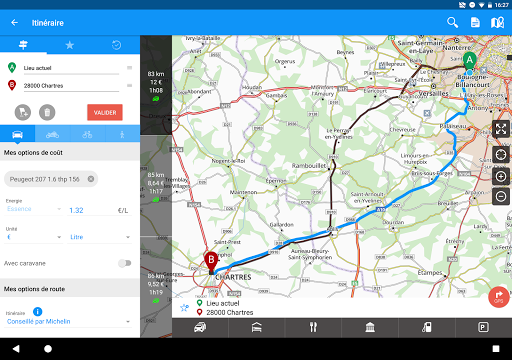Zoom in with the plus button
This screenshot has height=360, width=512.
[501, 176]
